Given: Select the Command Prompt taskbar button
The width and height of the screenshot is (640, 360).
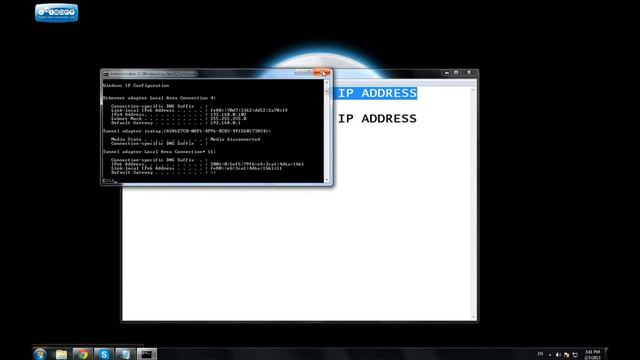Looking at the screenshot, I should [147, 354].
